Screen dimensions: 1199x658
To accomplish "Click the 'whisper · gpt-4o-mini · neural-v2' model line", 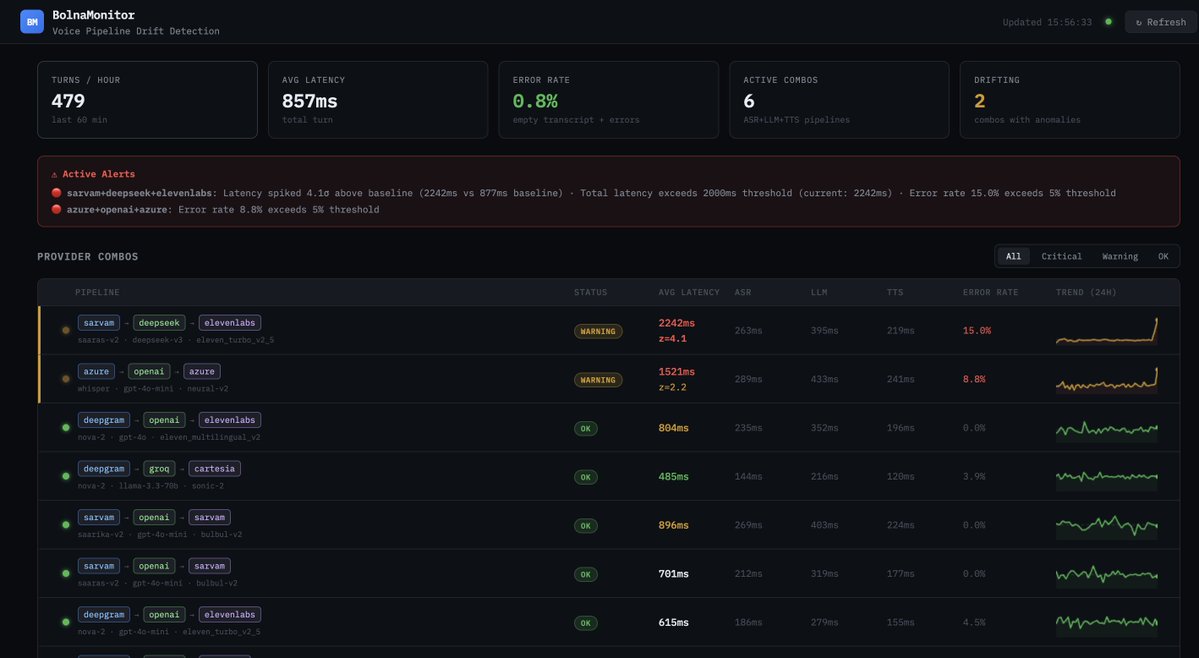I will 153,389.
